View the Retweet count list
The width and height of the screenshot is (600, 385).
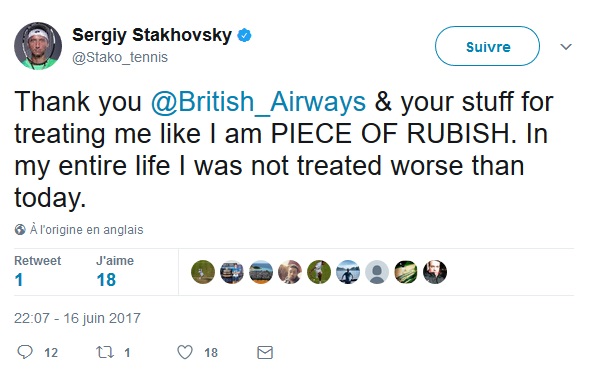pos(38,271)
